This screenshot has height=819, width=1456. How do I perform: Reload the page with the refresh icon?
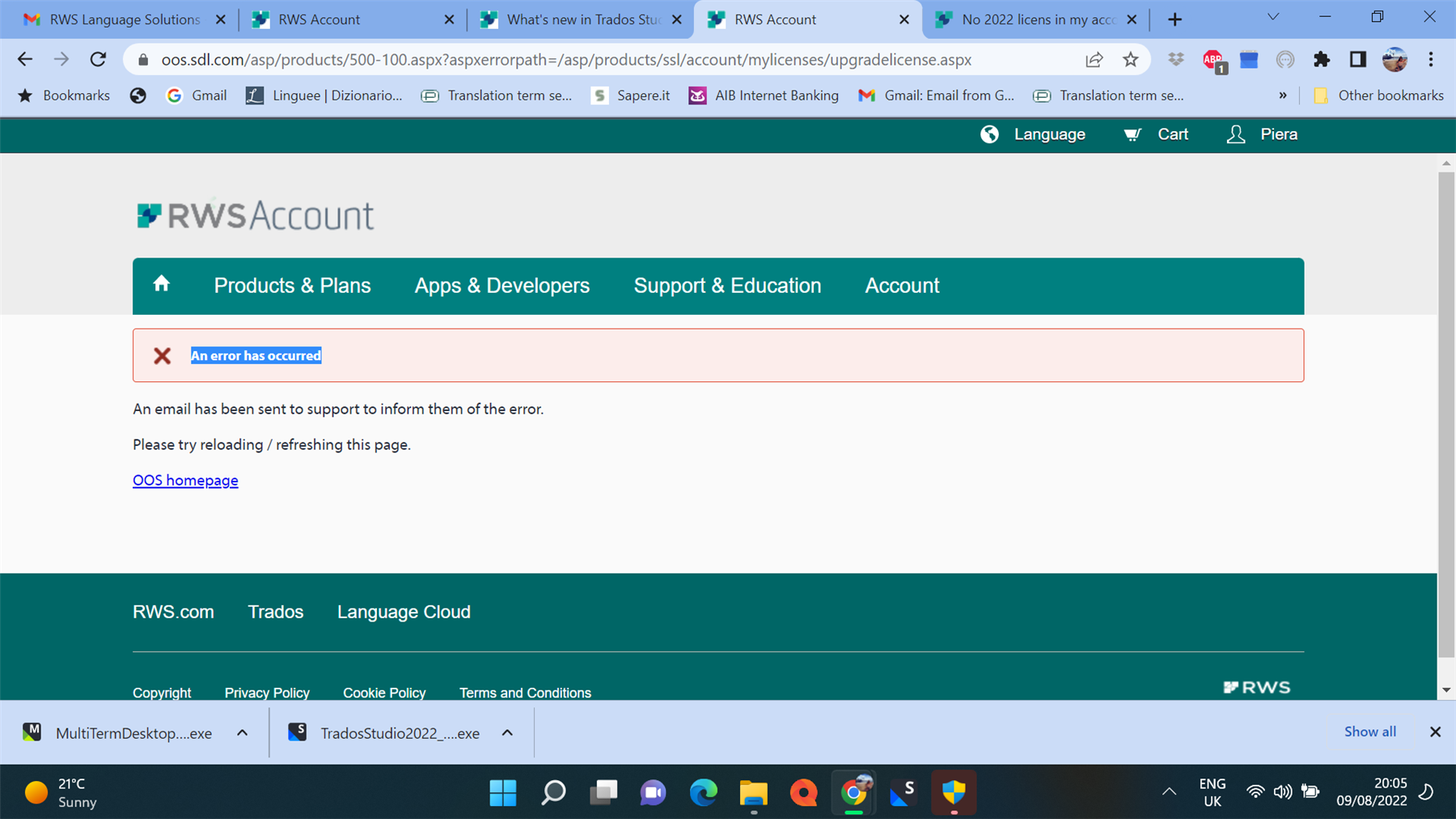point(98,58)
